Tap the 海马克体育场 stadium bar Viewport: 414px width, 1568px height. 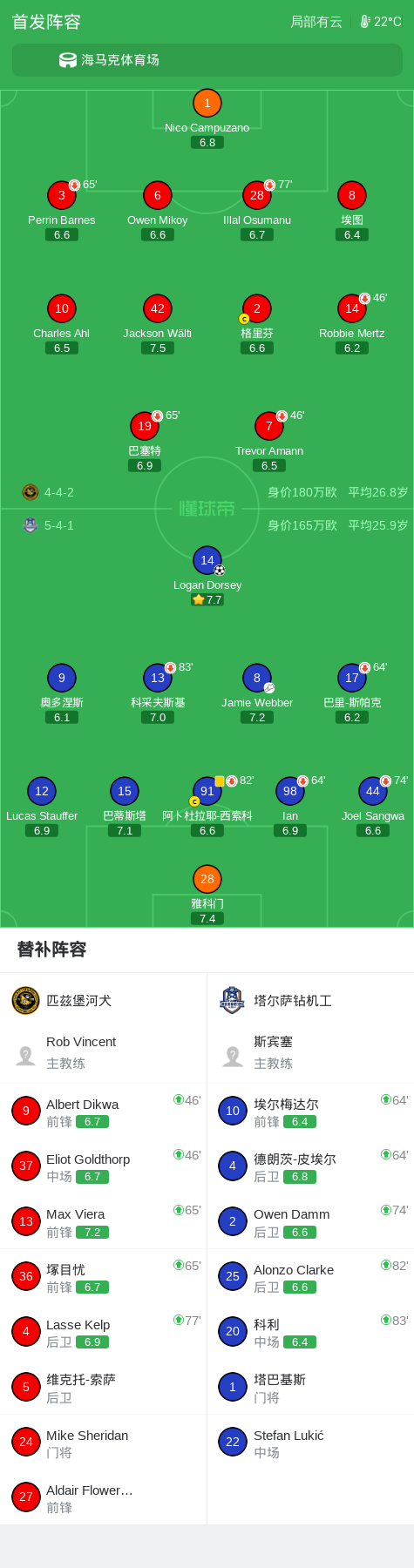tap(207, 60)
